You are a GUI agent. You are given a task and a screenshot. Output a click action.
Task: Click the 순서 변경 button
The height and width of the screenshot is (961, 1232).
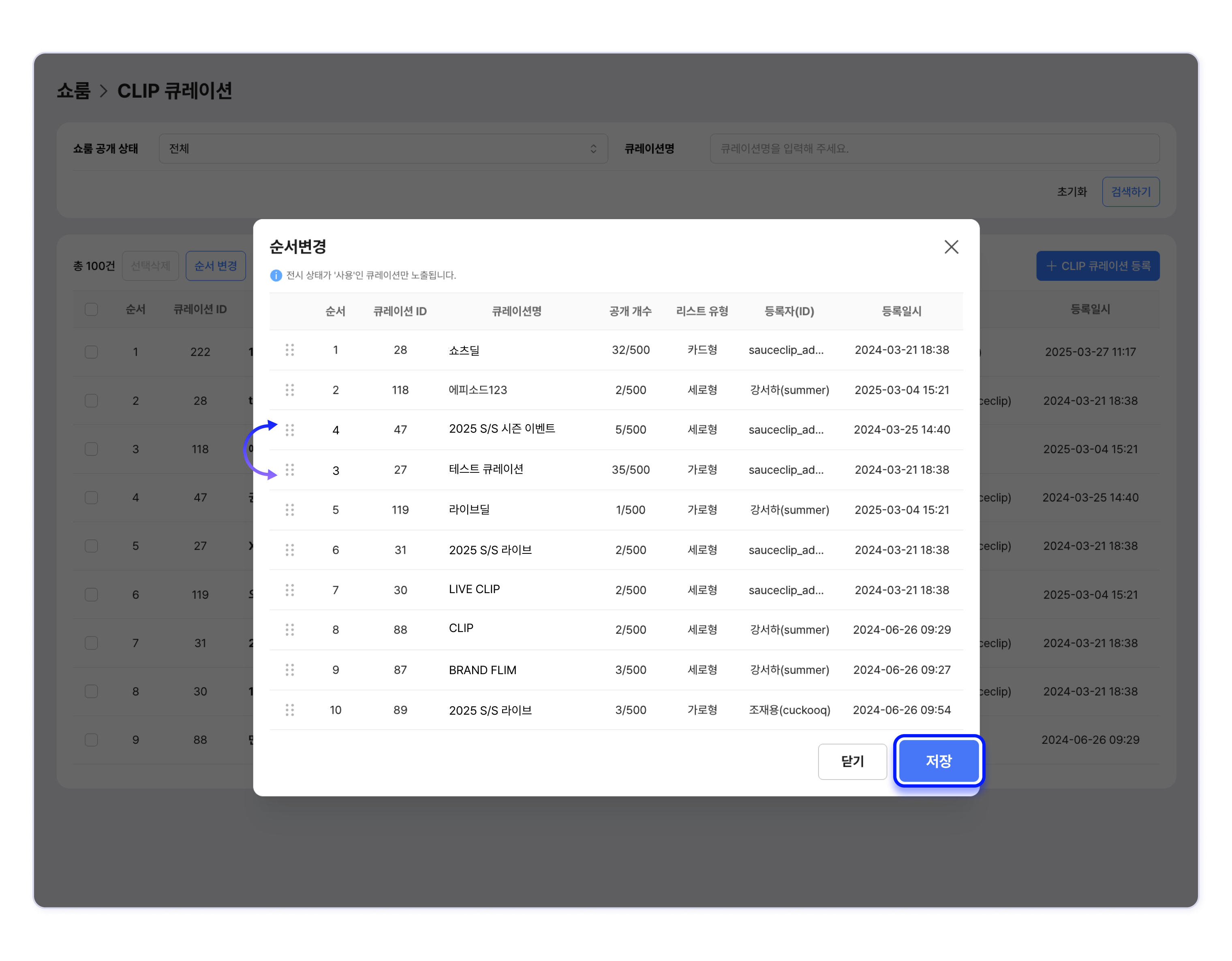point(216,266)
